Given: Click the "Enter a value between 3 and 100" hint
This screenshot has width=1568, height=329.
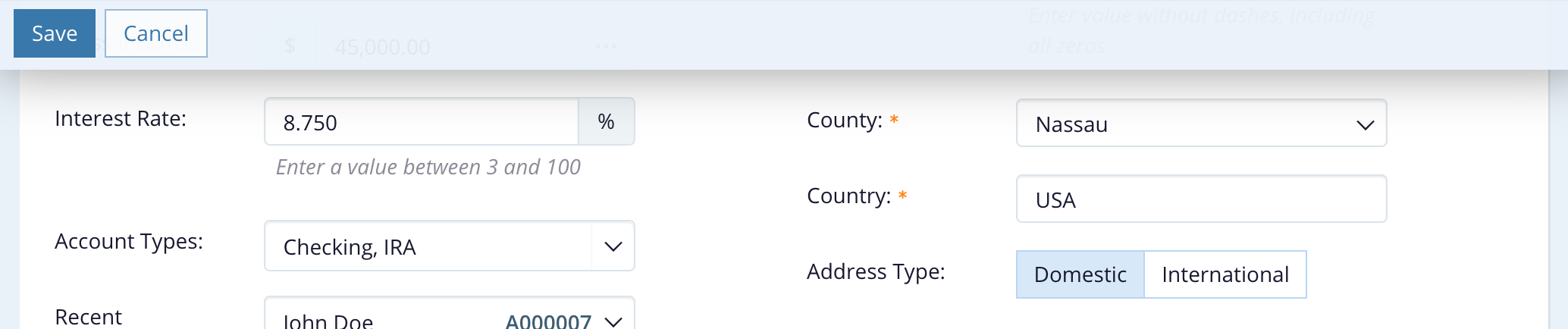Looking at the screenshot, I should point(428,168).
